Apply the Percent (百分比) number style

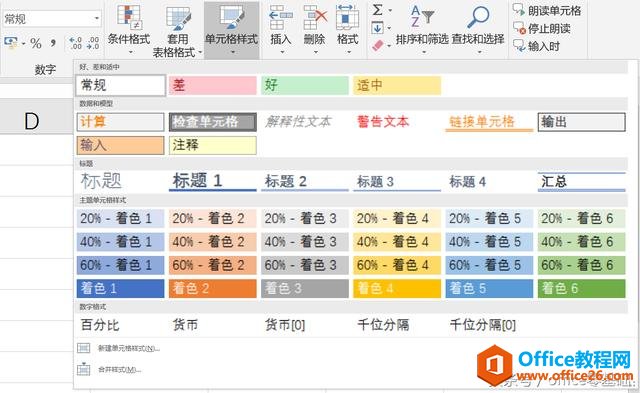pos(120,325)
